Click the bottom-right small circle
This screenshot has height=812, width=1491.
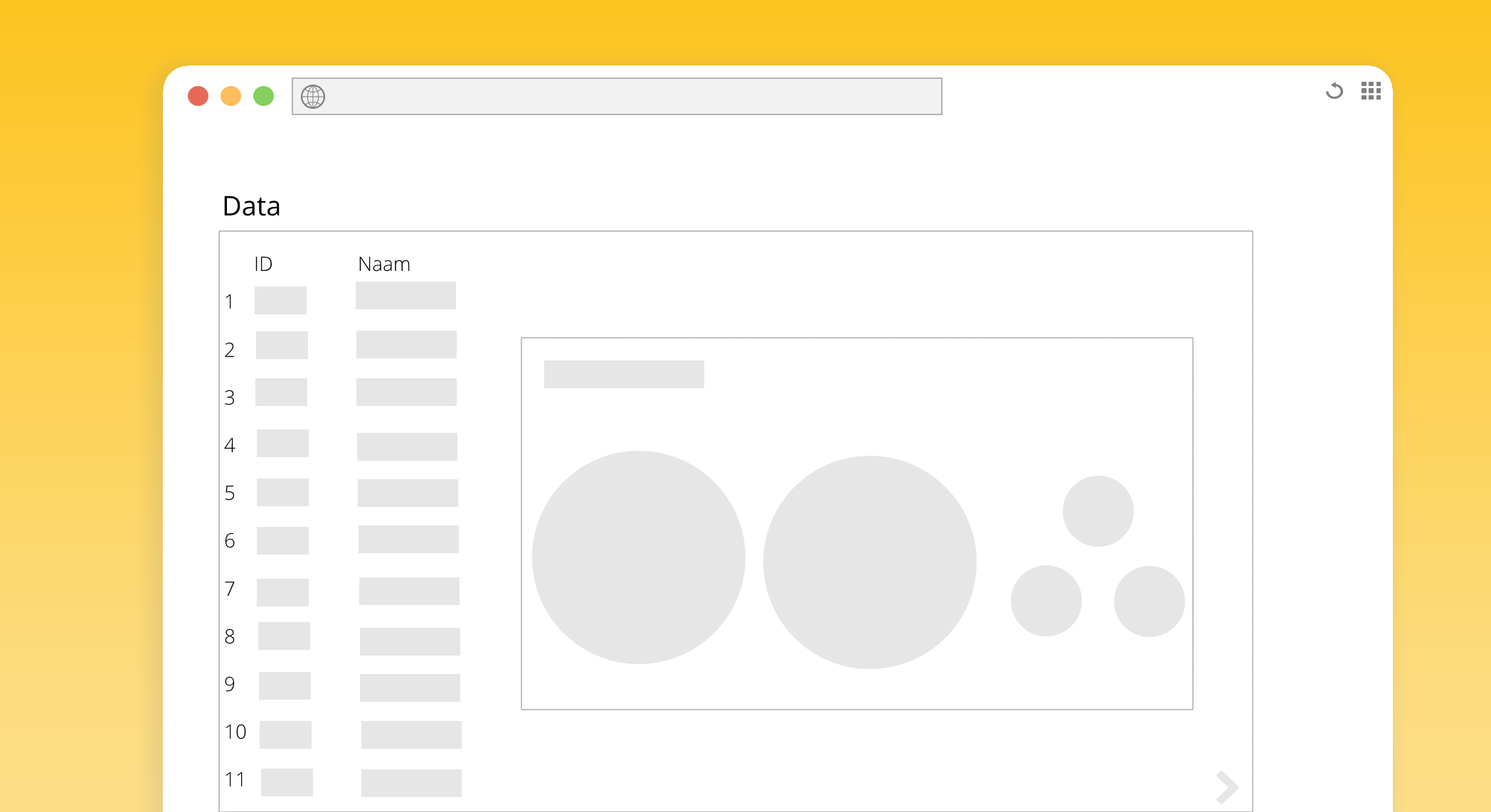pyautogui.click(x=1149, y=602)
